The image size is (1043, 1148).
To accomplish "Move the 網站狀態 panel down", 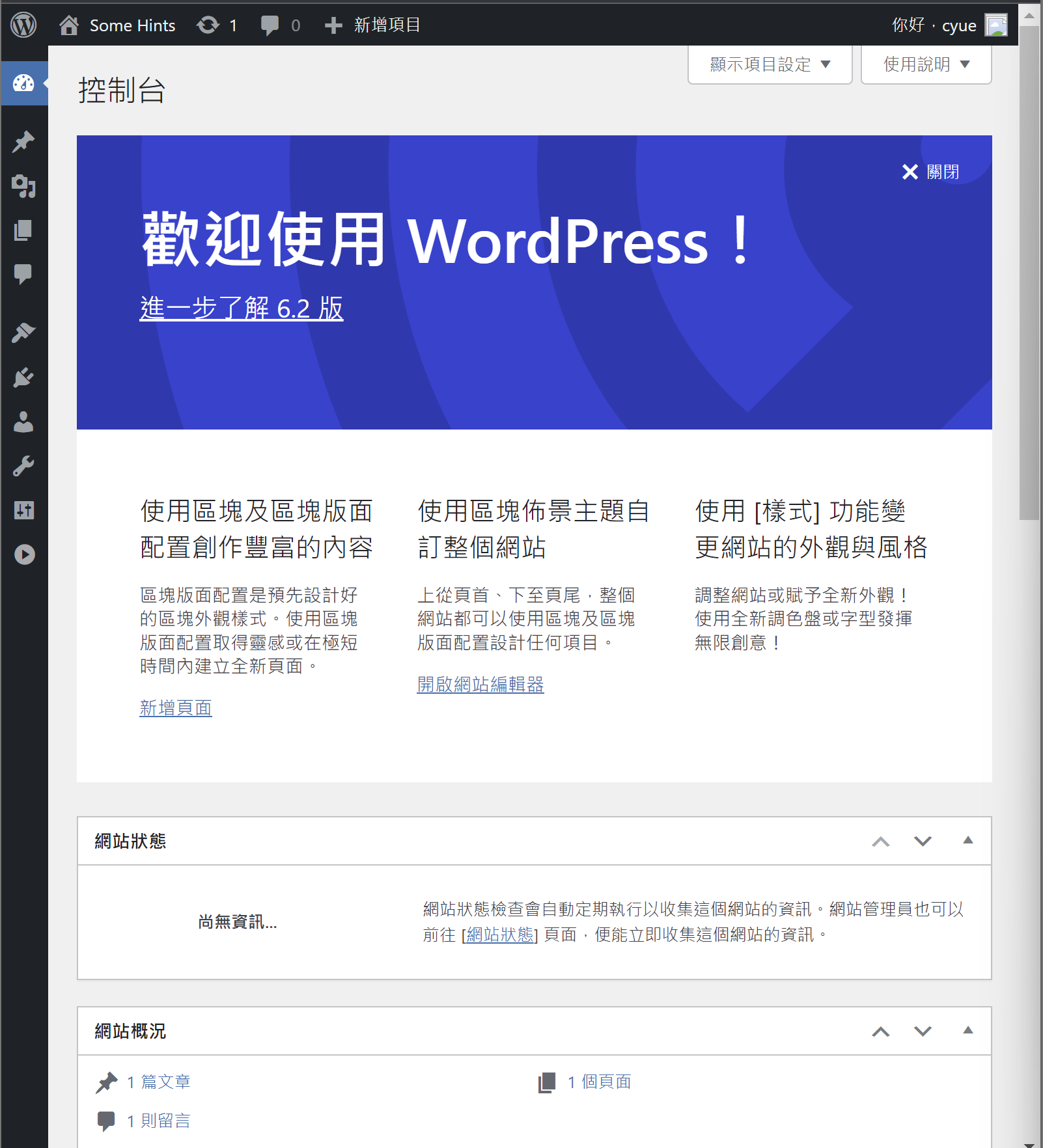I will 923,841.
